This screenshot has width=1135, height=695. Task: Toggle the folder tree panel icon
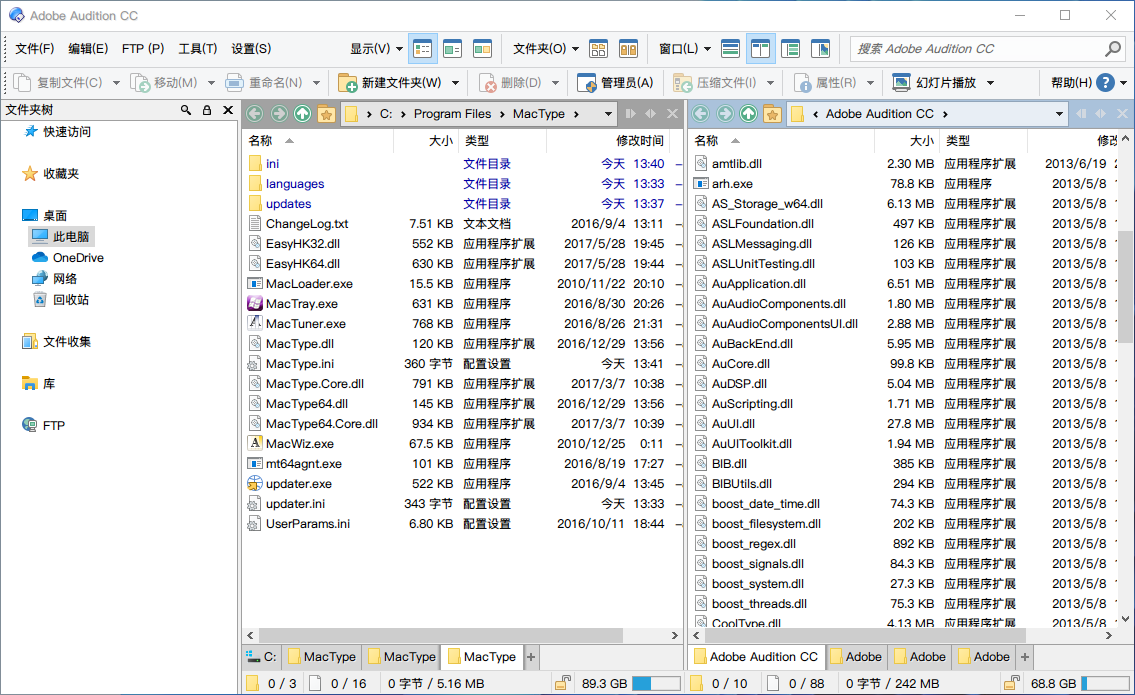pyautogui.click(x=790, y=49)
